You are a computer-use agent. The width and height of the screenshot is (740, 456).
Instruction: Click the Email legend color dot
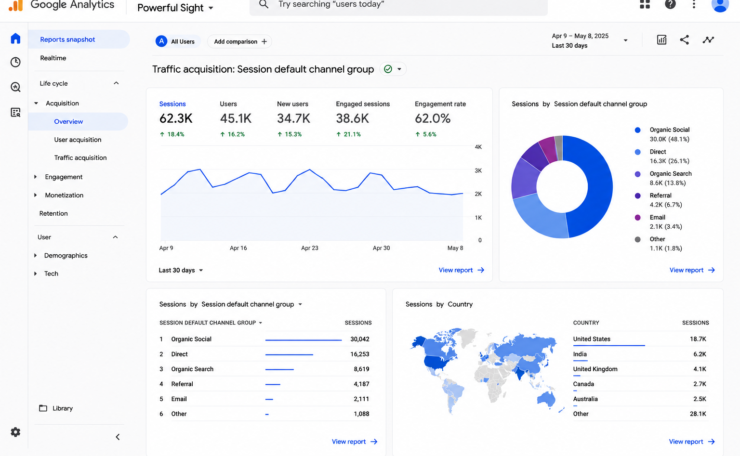tap(638, 218)
